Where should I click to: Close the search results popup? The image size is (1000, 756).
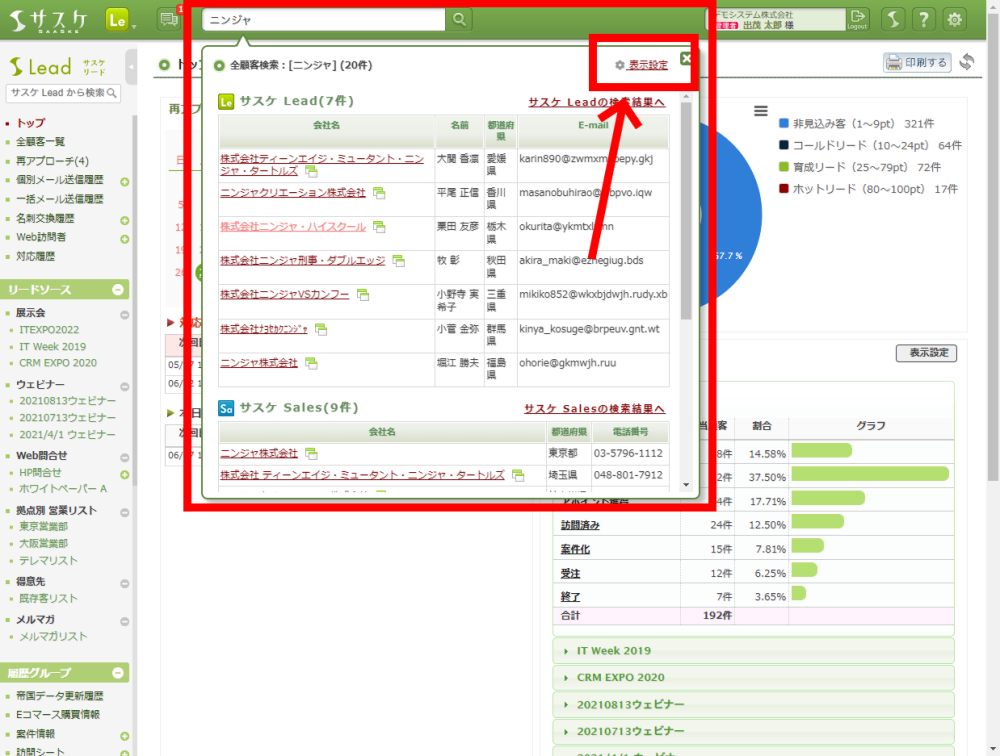(x=686, y=58)
